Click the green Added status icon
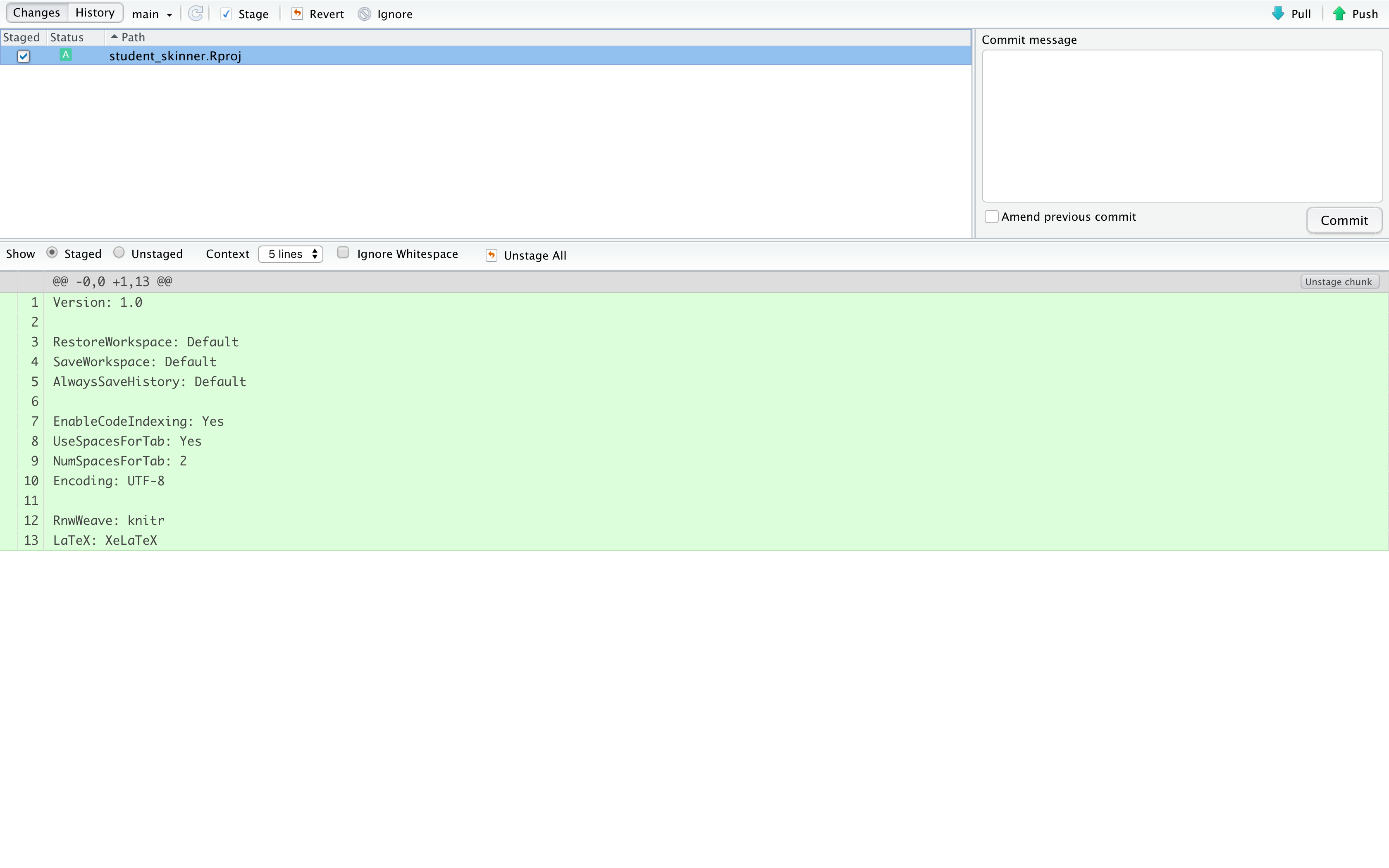This screenshot has width=1389, height=868. [x=66, y=55]
